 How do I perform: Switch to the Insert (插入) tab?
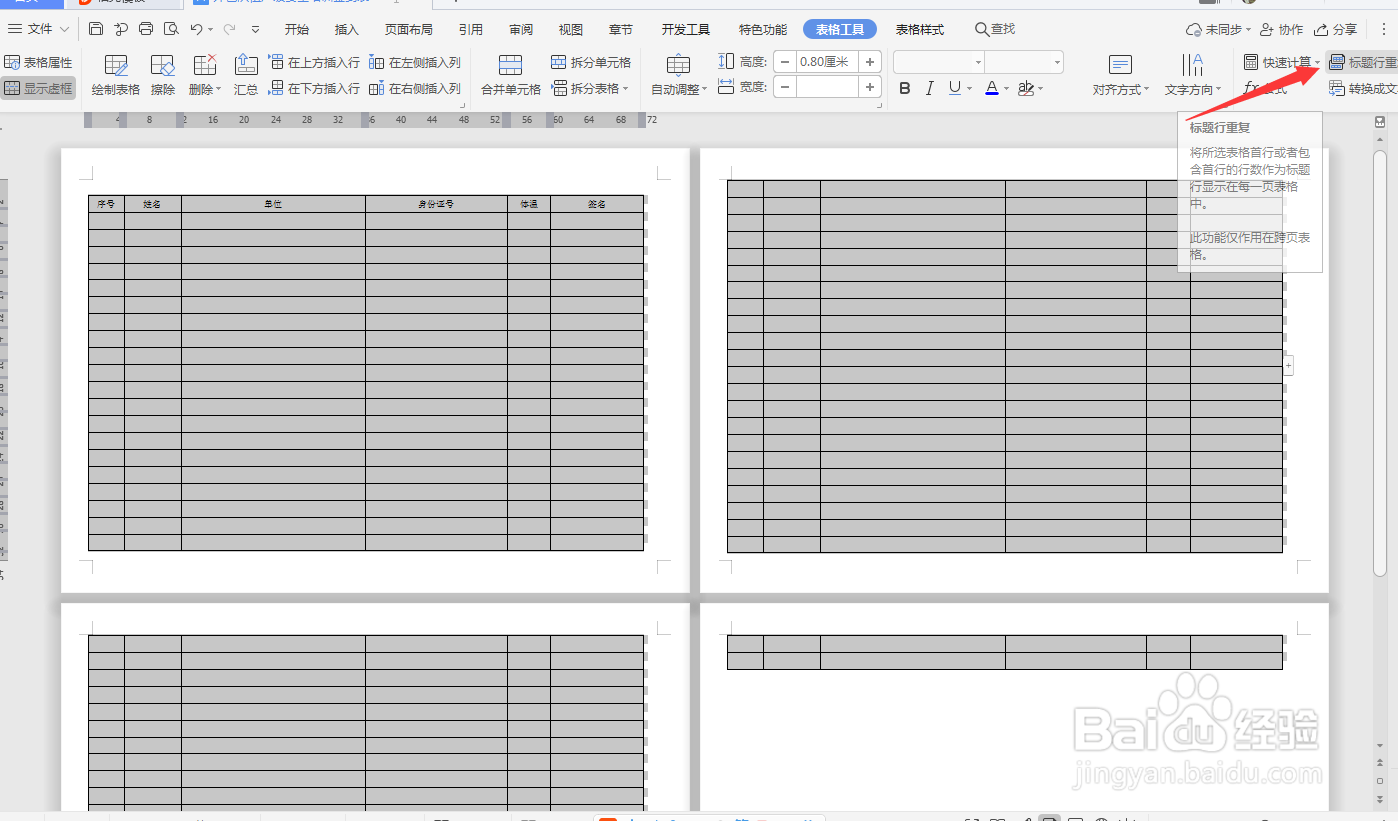(x=347, y=30)
